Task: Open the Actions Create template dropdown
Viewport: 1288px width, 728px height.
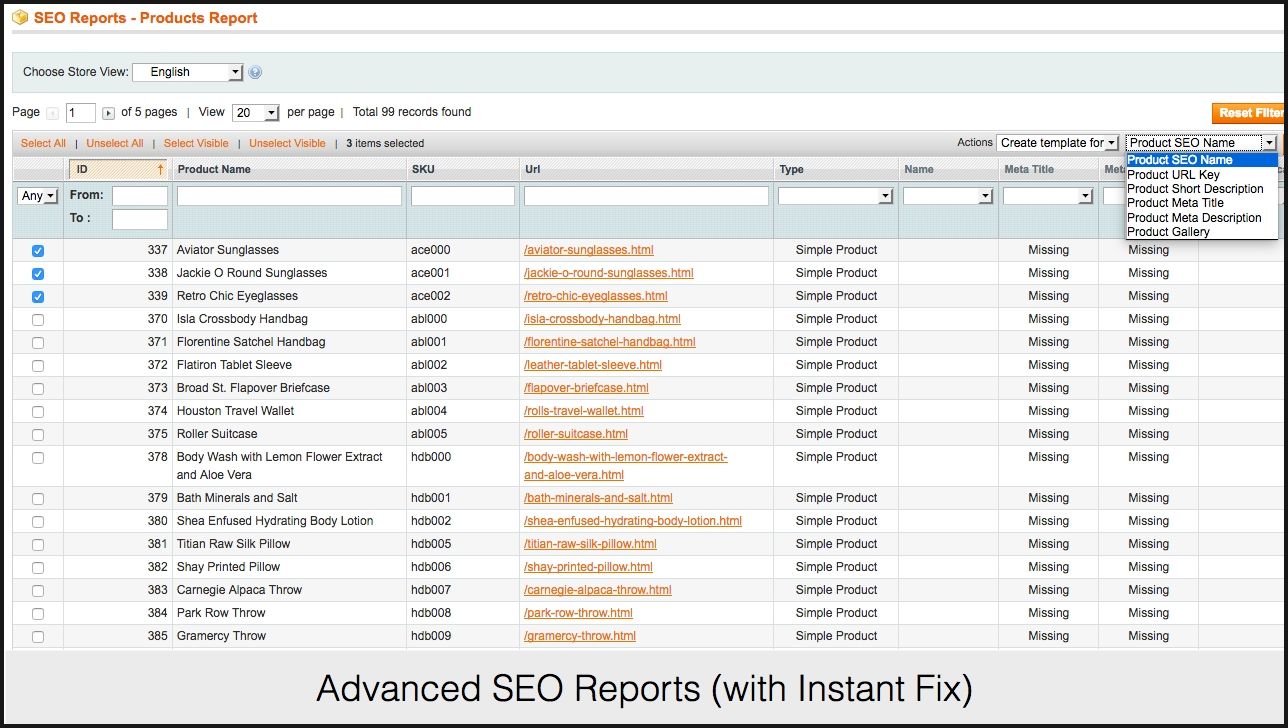Action: pos(1057,143)
